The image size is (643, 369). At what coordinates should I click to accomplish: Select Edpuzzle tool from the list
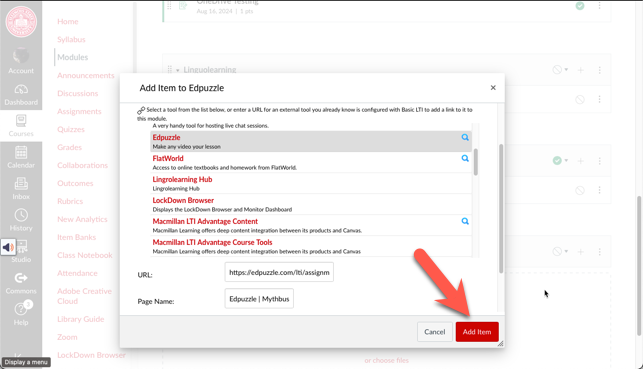tap(310, 141)
